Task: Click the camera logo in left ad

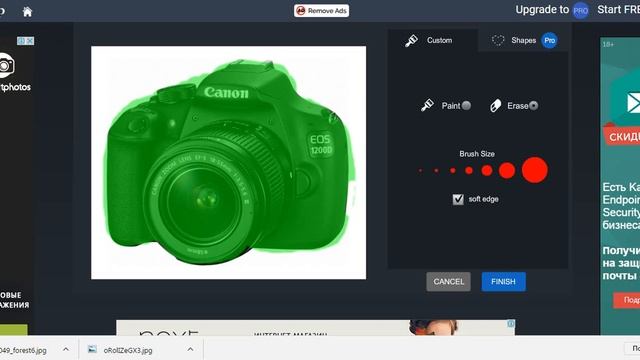Action: [6, 65]
